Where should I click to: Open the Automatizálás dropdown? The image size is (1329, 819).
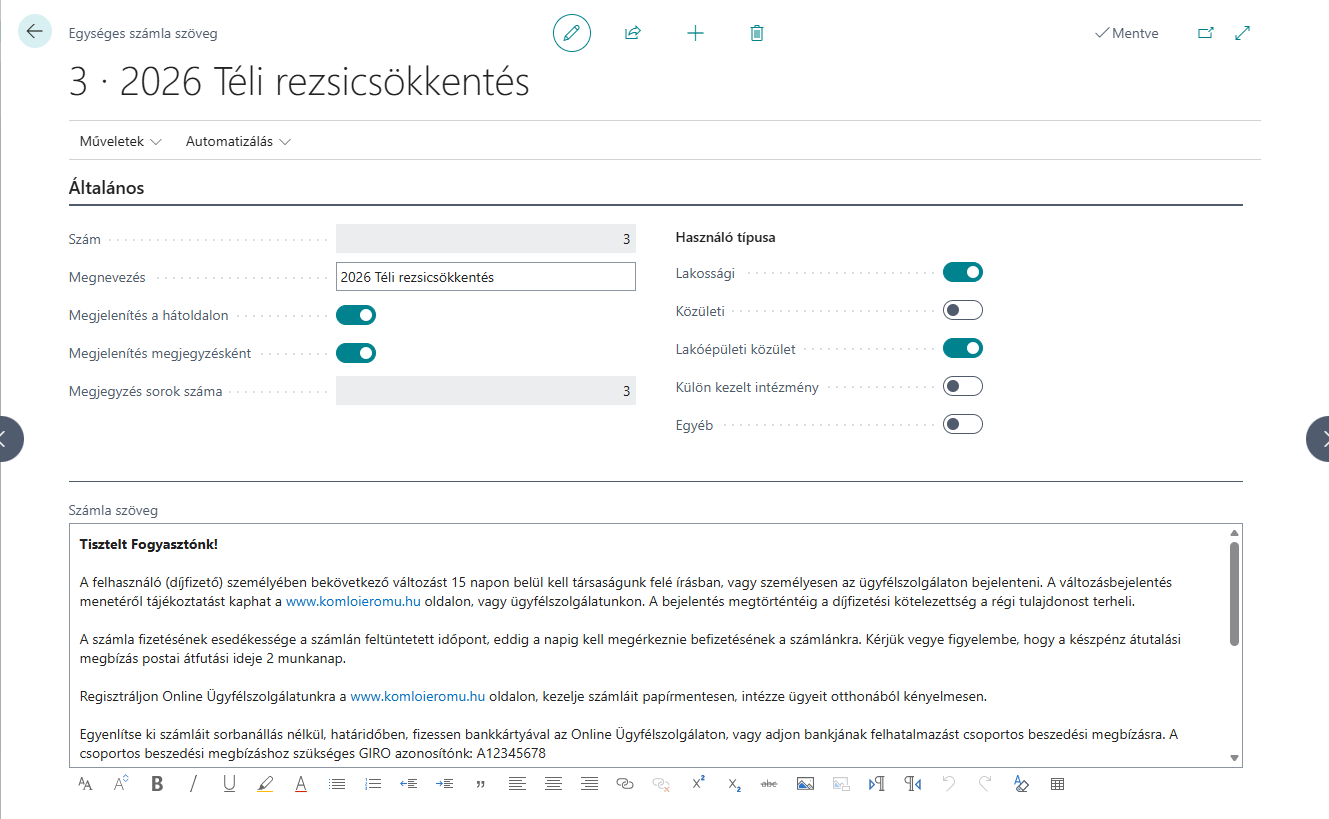[x=238, y=142]
